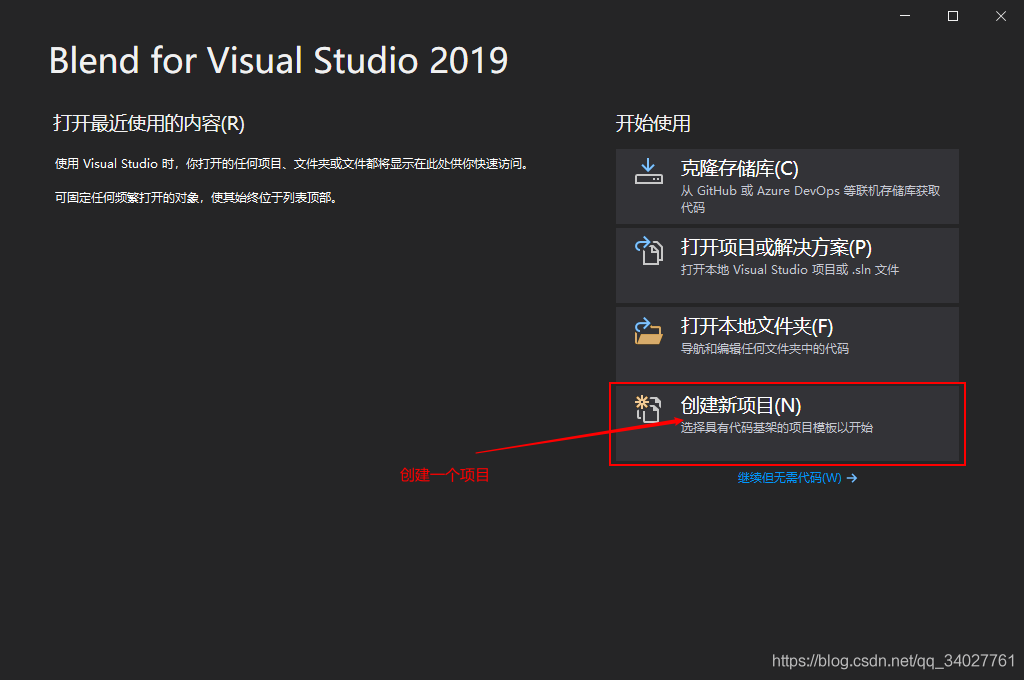Screen dimensions: 1024x680
Task: Minimize the Blend start window
Action: [x=905, y=16]
